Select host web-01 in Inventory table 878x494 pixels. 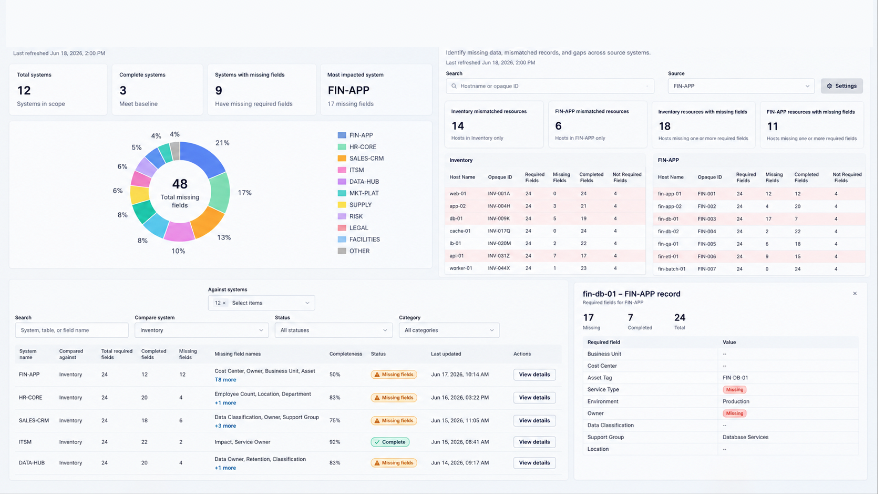(457, 194)
